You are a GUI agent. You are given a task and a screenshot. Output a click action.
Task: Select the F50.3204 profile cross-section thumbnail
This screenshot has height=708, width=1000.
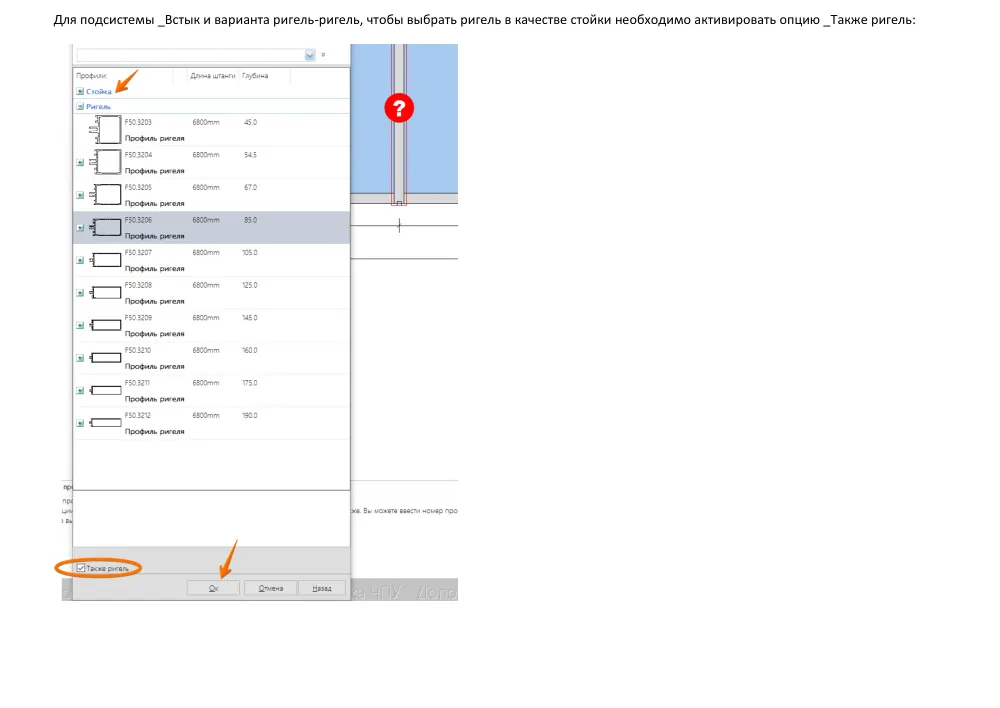[105, 162]
